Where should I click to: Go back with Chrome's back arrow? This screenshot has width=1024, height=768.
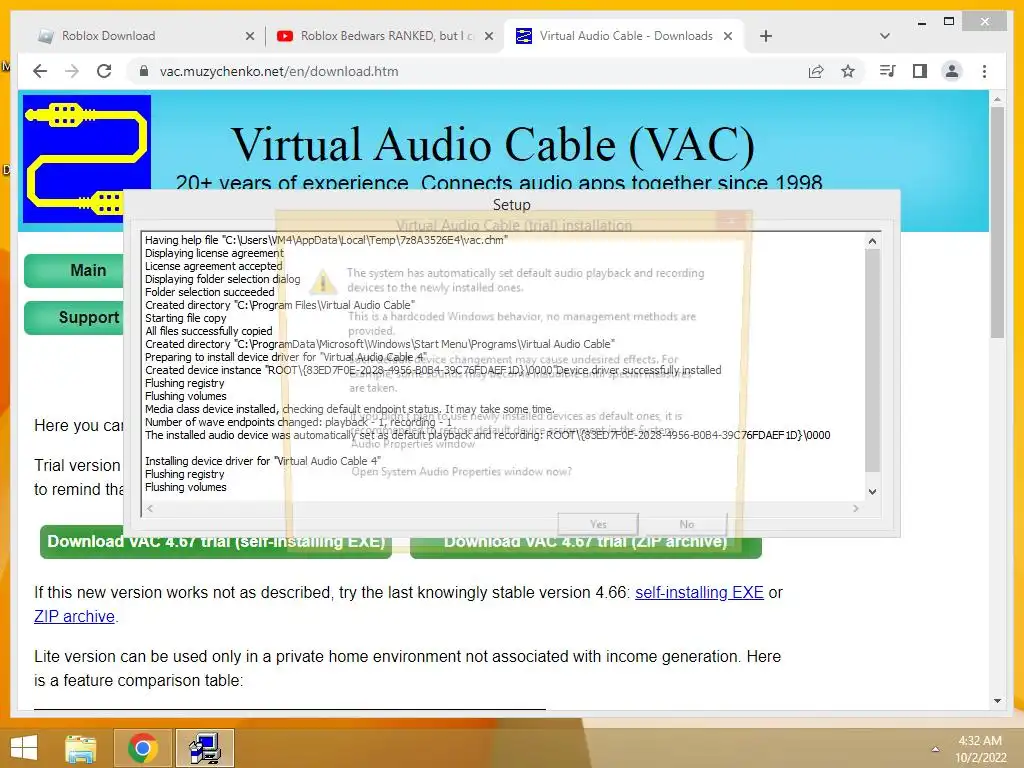pos(40,71)
